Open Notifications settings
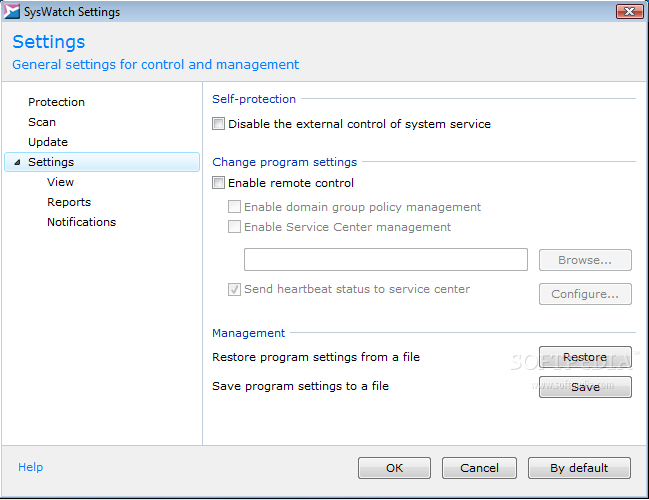Image resolution: width=649 pixels, height=500 pixels. [x=82, y=222]
